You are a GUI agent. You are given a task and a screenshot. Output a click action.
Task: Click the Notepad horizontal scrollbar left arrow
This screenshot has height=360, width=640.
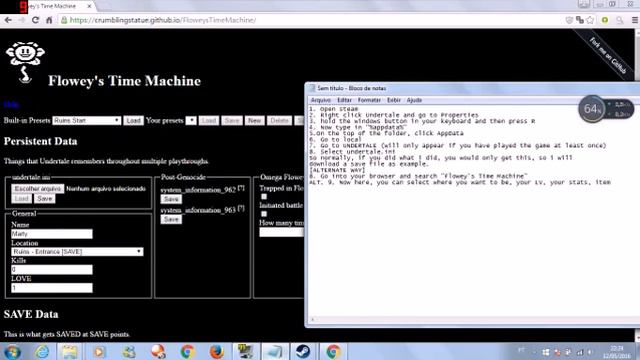click(312, 320)
